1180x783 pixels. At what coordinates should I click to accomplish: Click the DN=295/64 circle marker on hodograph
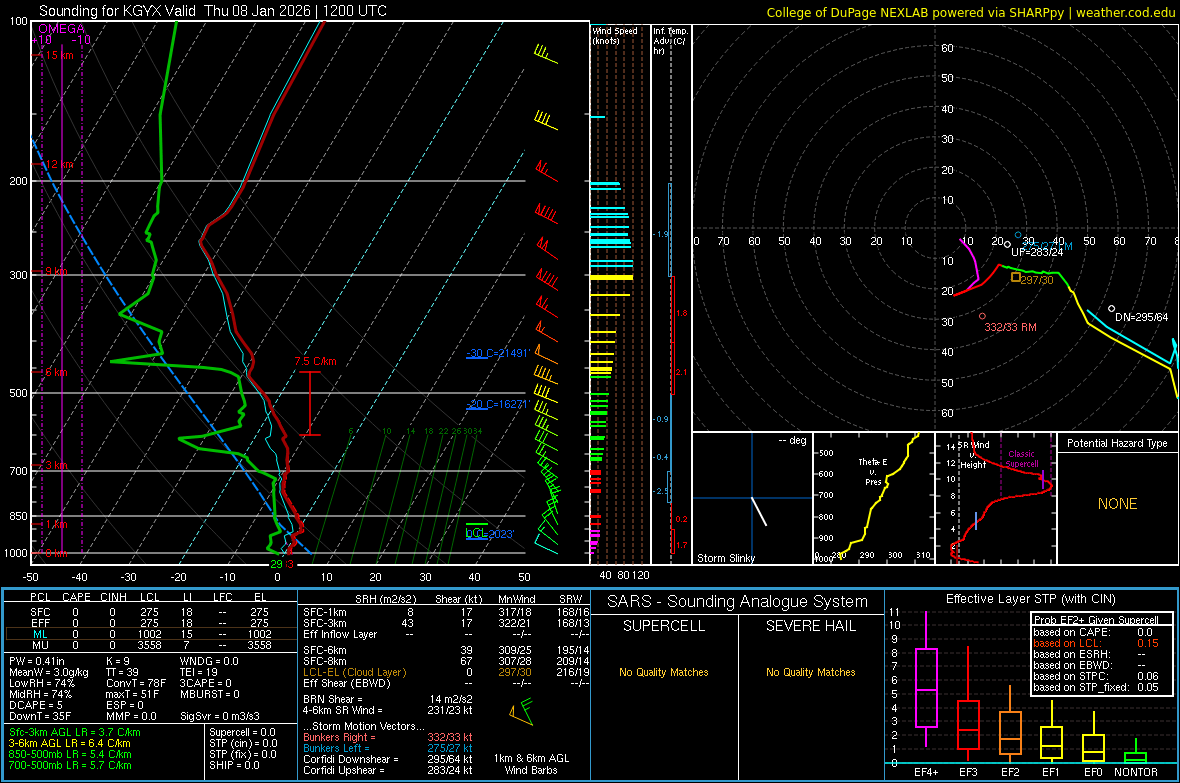click(1112, 309)
